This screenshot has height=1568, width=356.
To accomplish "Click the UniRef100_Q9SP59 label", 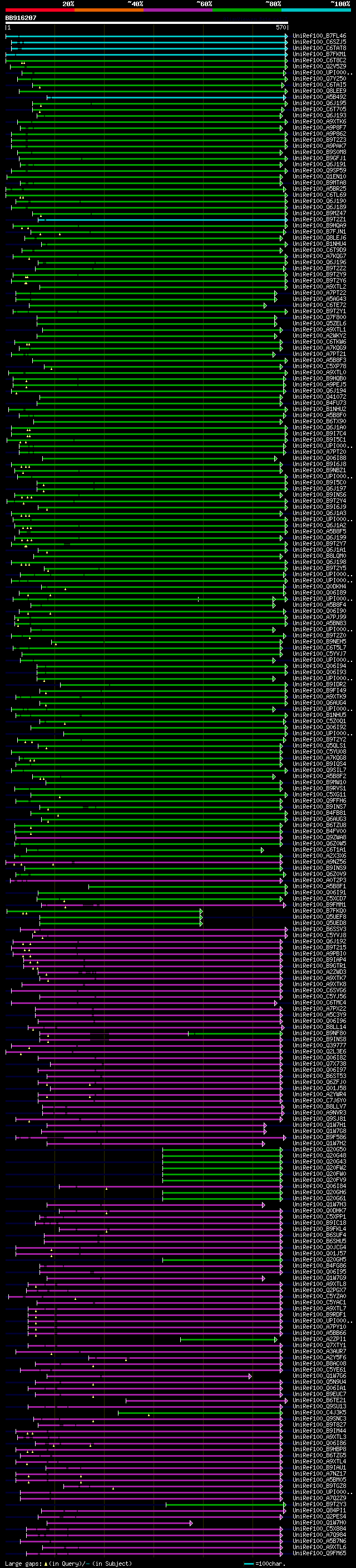I will (x=319, y=170).
